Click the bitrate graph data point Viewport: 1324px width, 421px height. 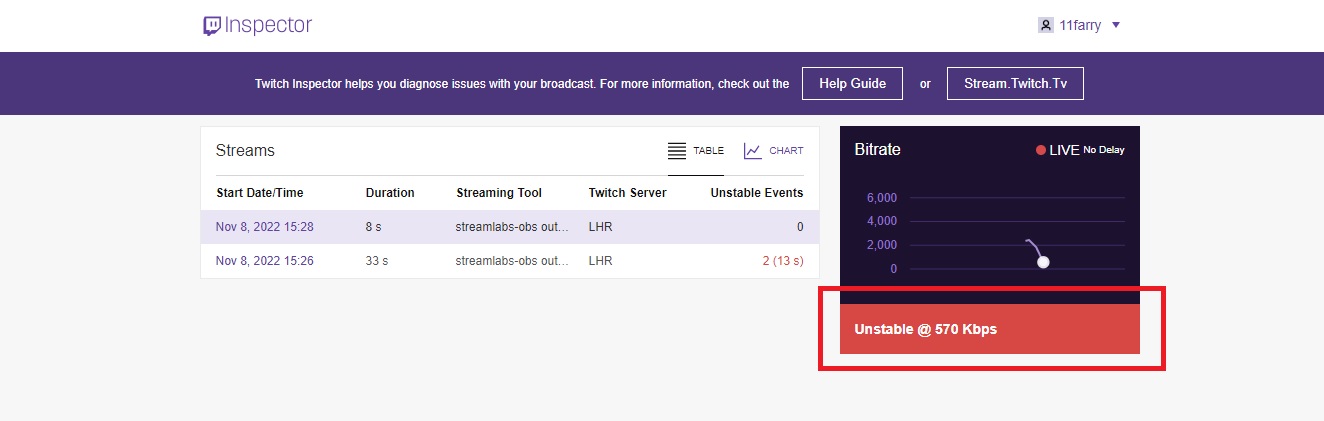click(x=1043, y=262)
